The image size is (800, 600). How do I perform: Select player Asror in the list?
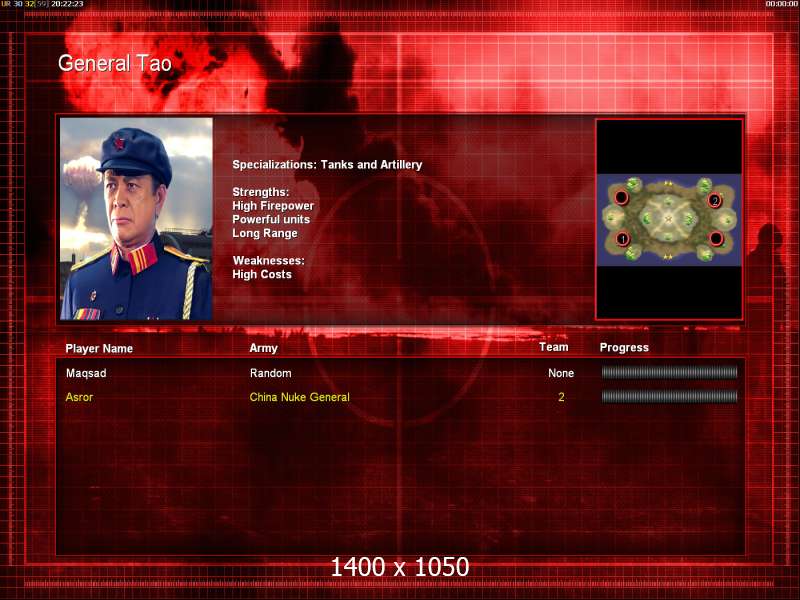click(x=79, y=397)
